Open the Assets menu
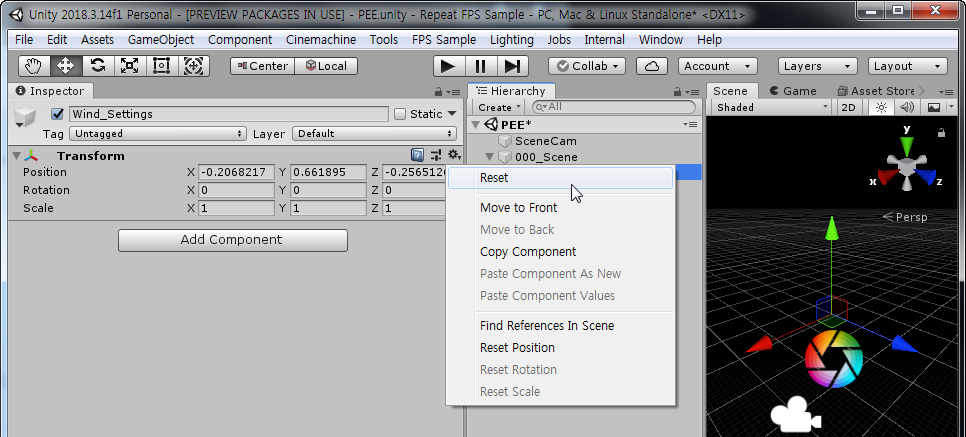The image size is (966, 437). 97,39
